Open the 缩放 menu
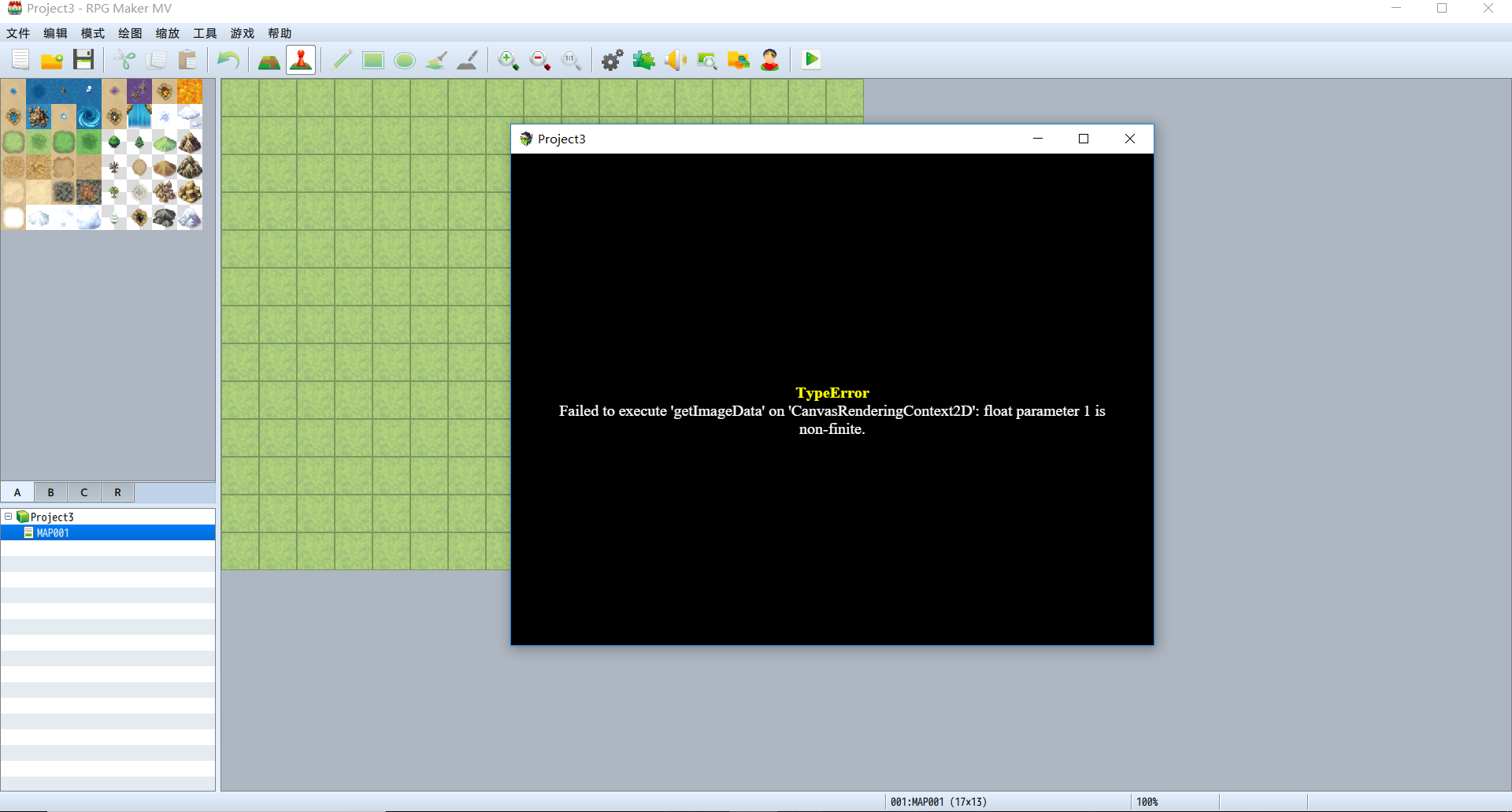Image resolution: width=1512 pixels, height=812 pixels. pos(168,33)
